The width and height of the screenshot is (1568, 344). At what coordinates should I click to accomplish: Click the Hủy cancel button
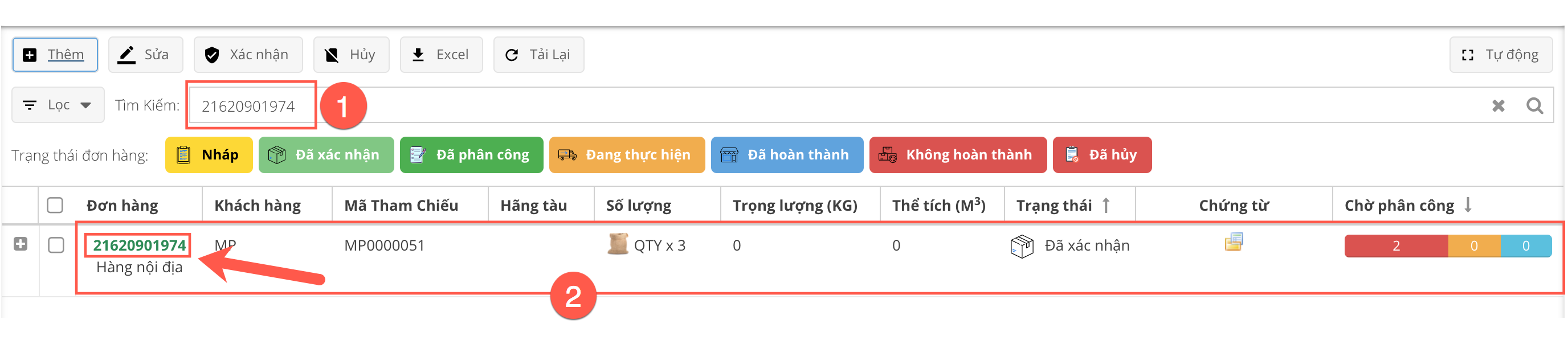(350, 55)
